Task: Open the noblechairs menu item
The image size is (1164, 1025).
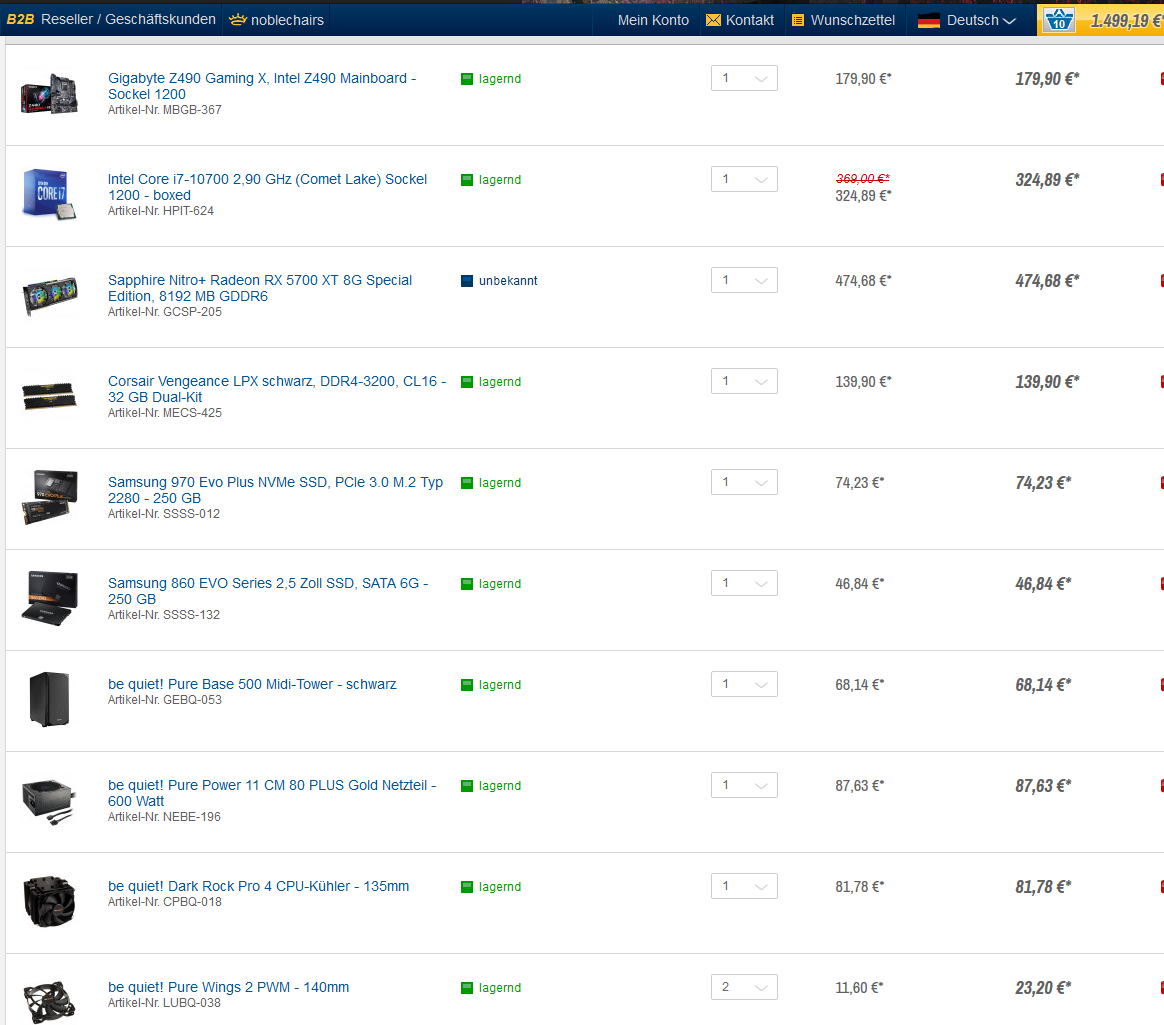Action: (276, 20)
